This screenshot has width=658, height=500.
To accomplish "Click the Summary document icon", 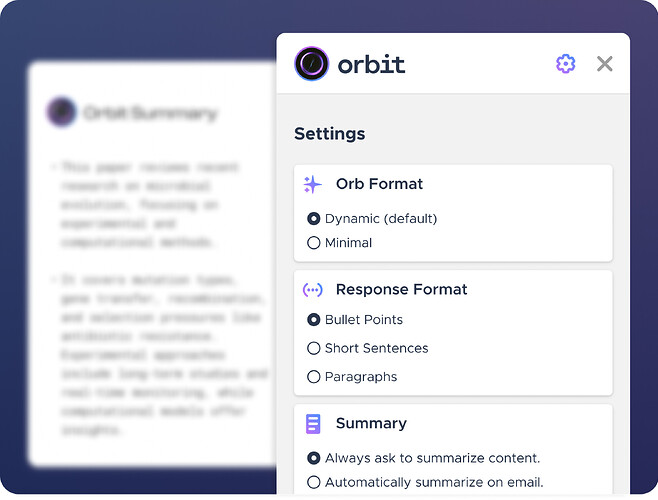I will coord(313,424).
